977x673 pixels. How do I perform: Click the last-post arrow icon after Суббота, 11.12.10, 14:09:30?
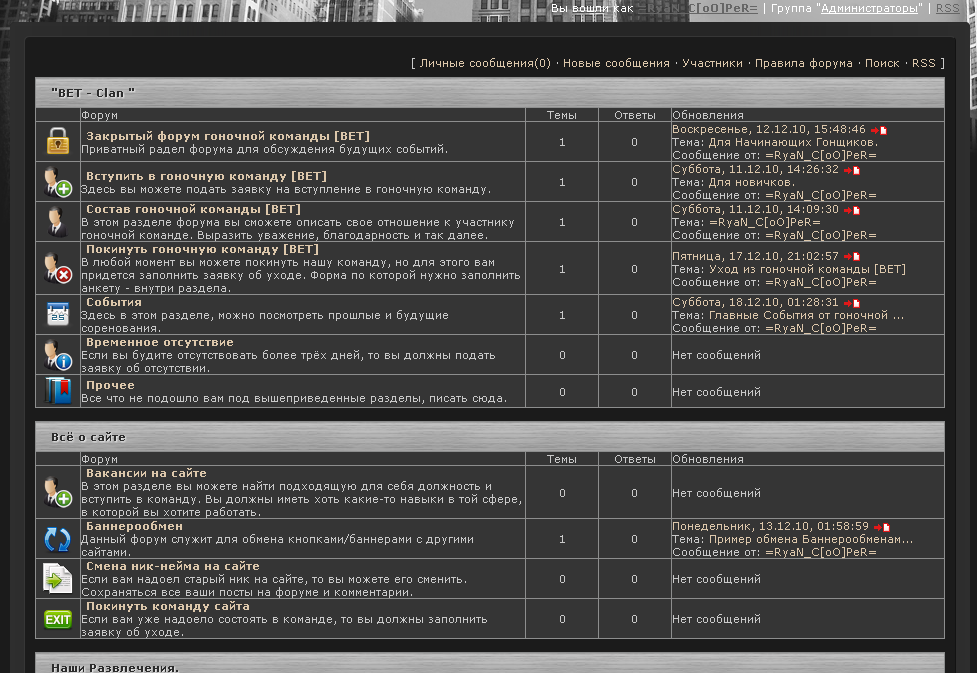click(x=852, y=210)
